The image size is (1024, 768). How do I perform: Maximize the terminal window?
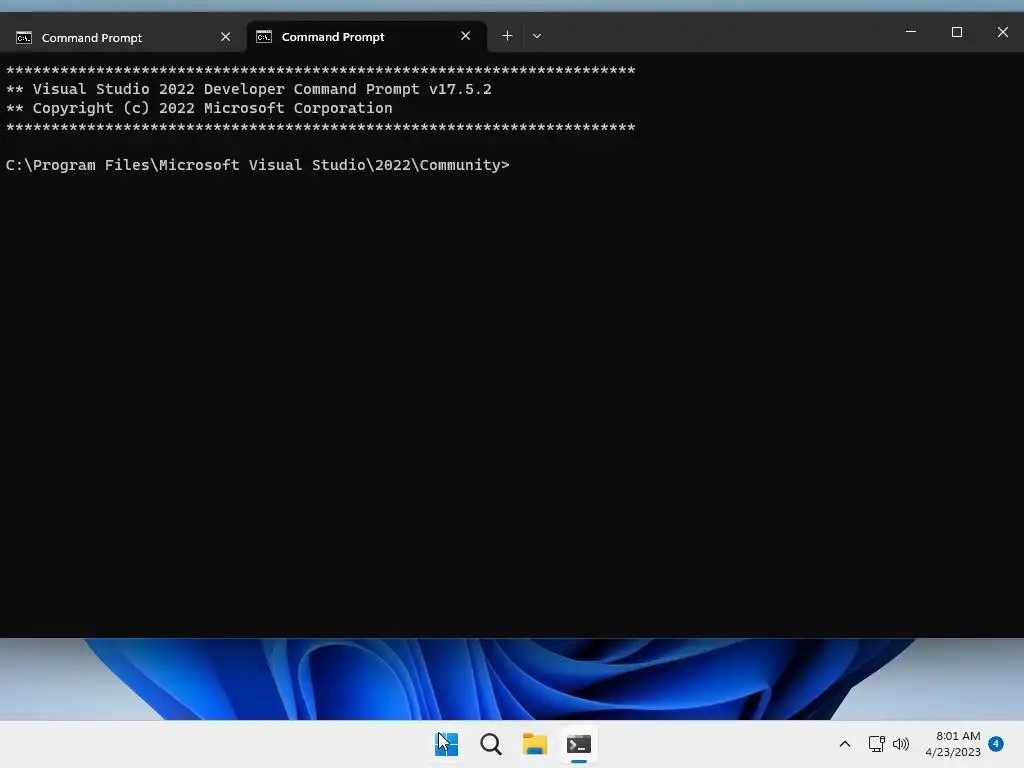(957, 32)
